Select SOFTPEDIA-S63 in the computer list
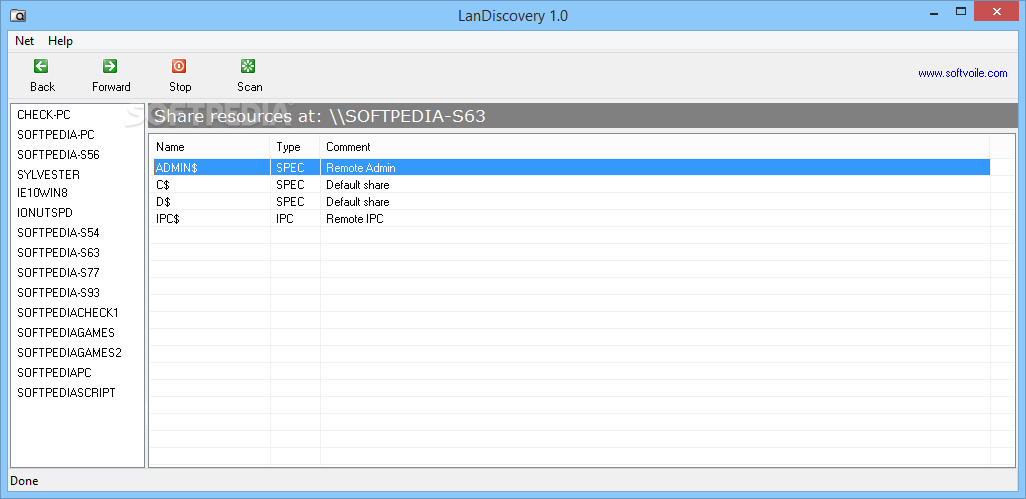 (58, 252)
